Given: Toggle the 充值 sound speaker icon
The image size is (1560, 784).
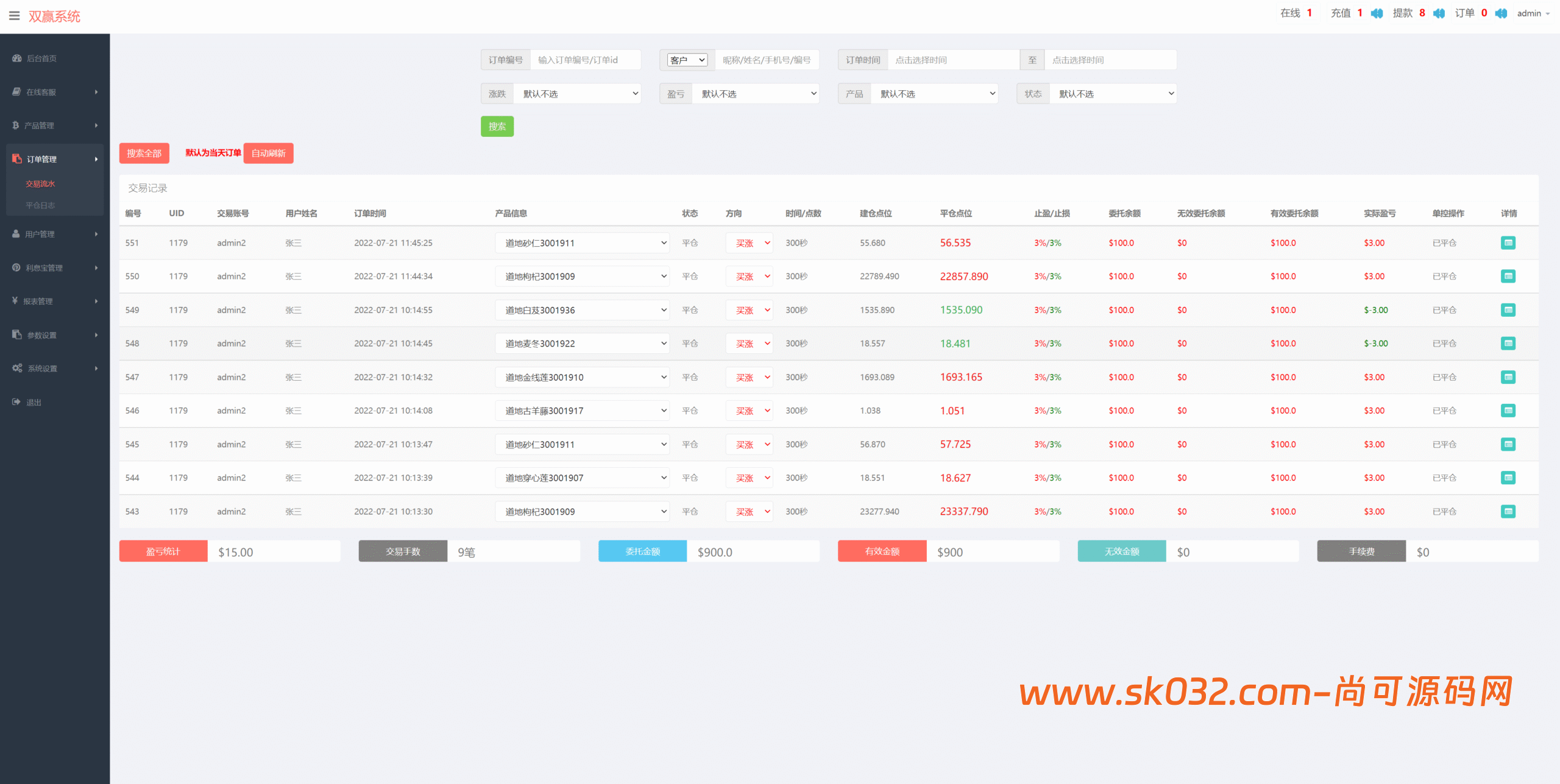Looking at the screenshot, I should (x=1377, y=13).
